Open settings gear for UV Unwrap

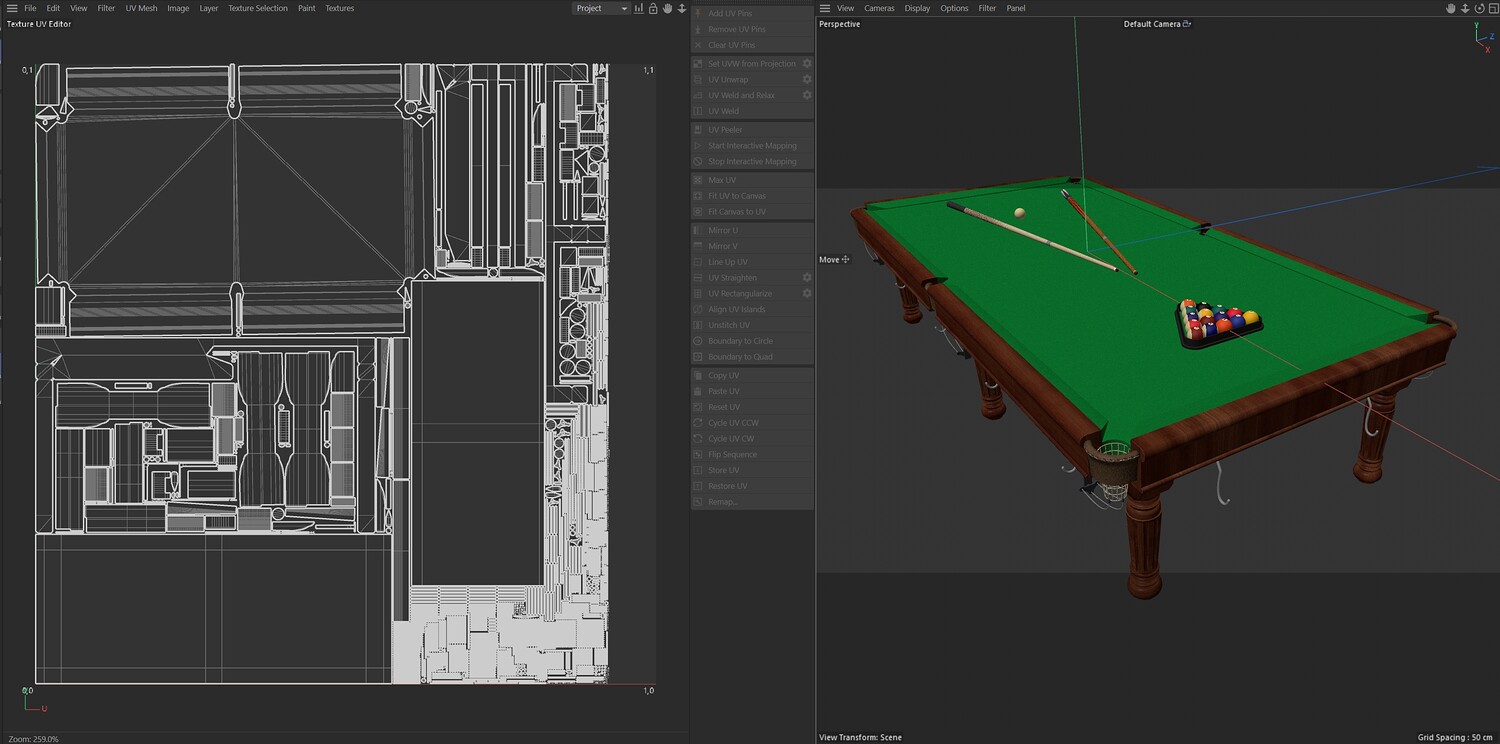click(x=807, y=79)
